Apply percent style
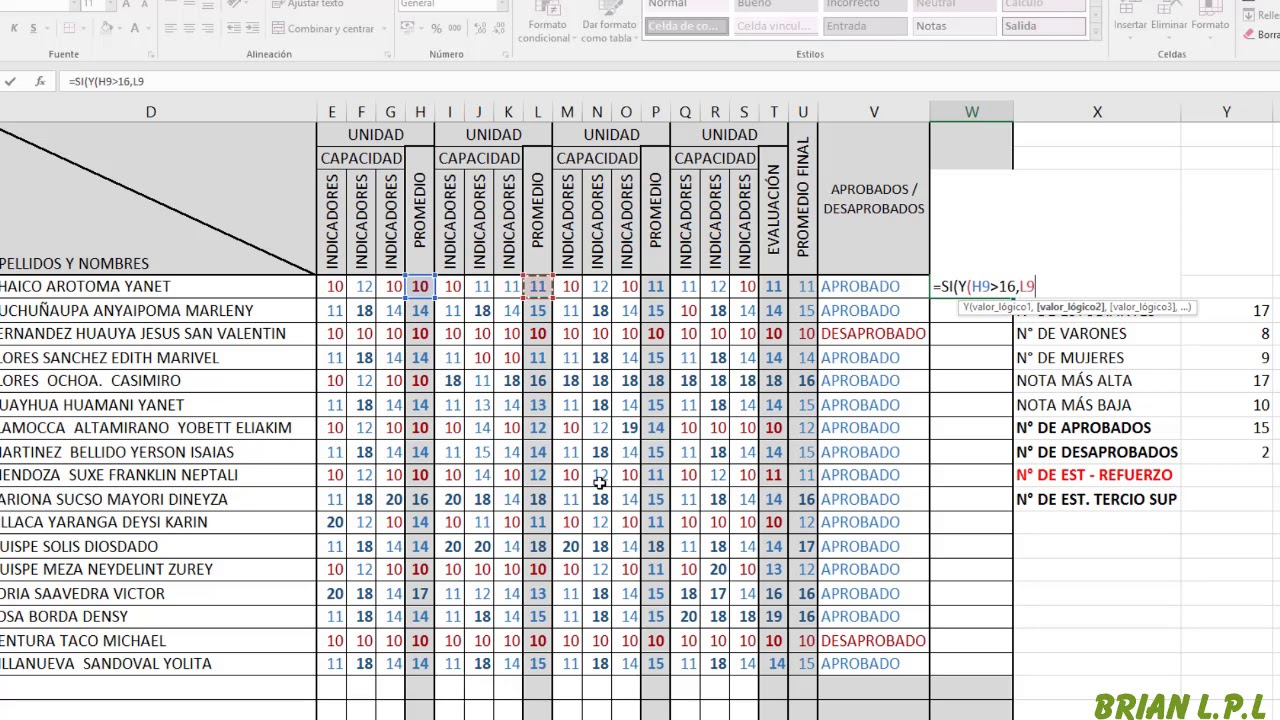The height and width of the screenshot is (720, 1280). point(436,28)
